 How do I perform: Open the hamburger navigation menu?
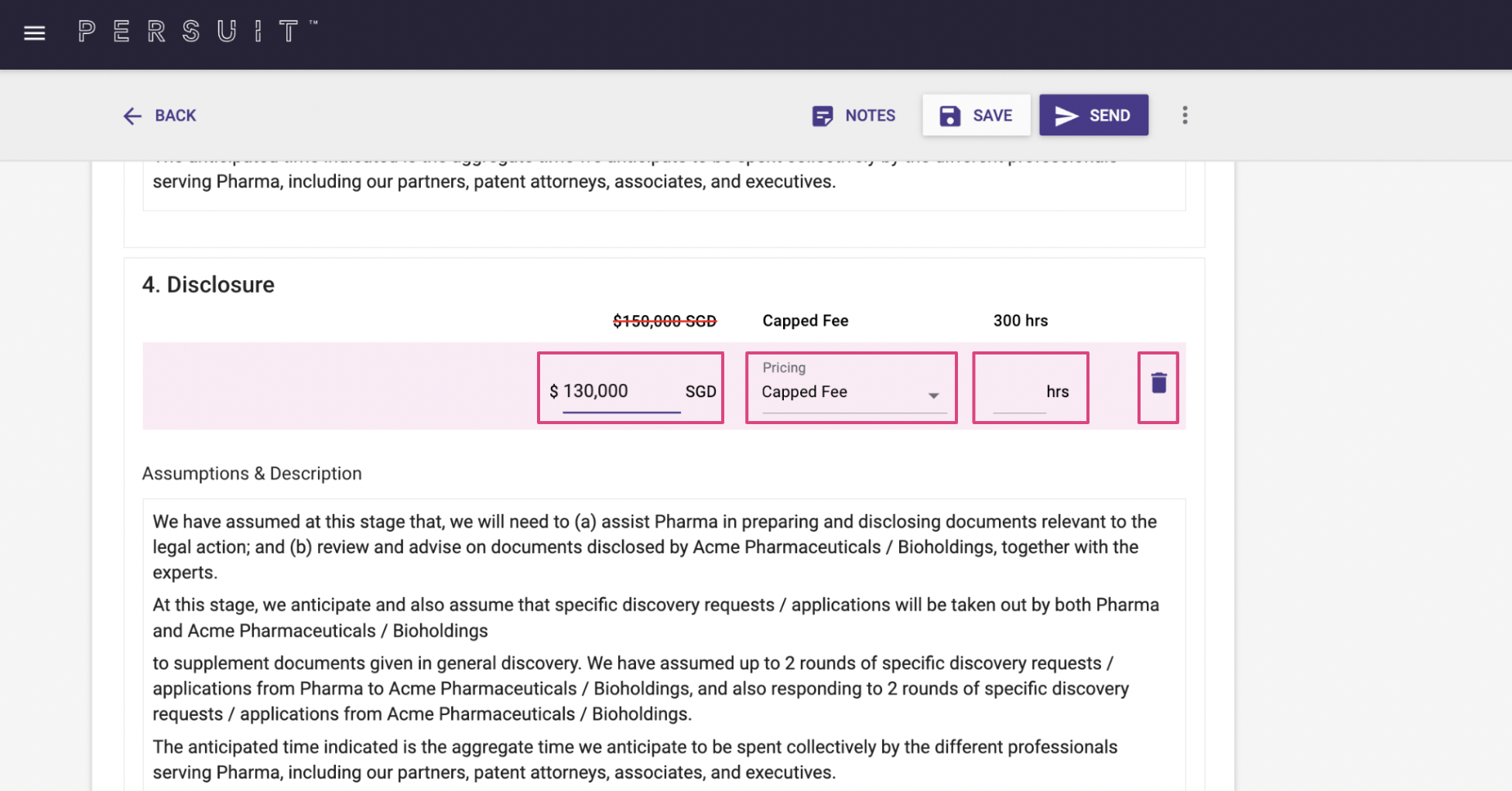[x=34, y=33]
